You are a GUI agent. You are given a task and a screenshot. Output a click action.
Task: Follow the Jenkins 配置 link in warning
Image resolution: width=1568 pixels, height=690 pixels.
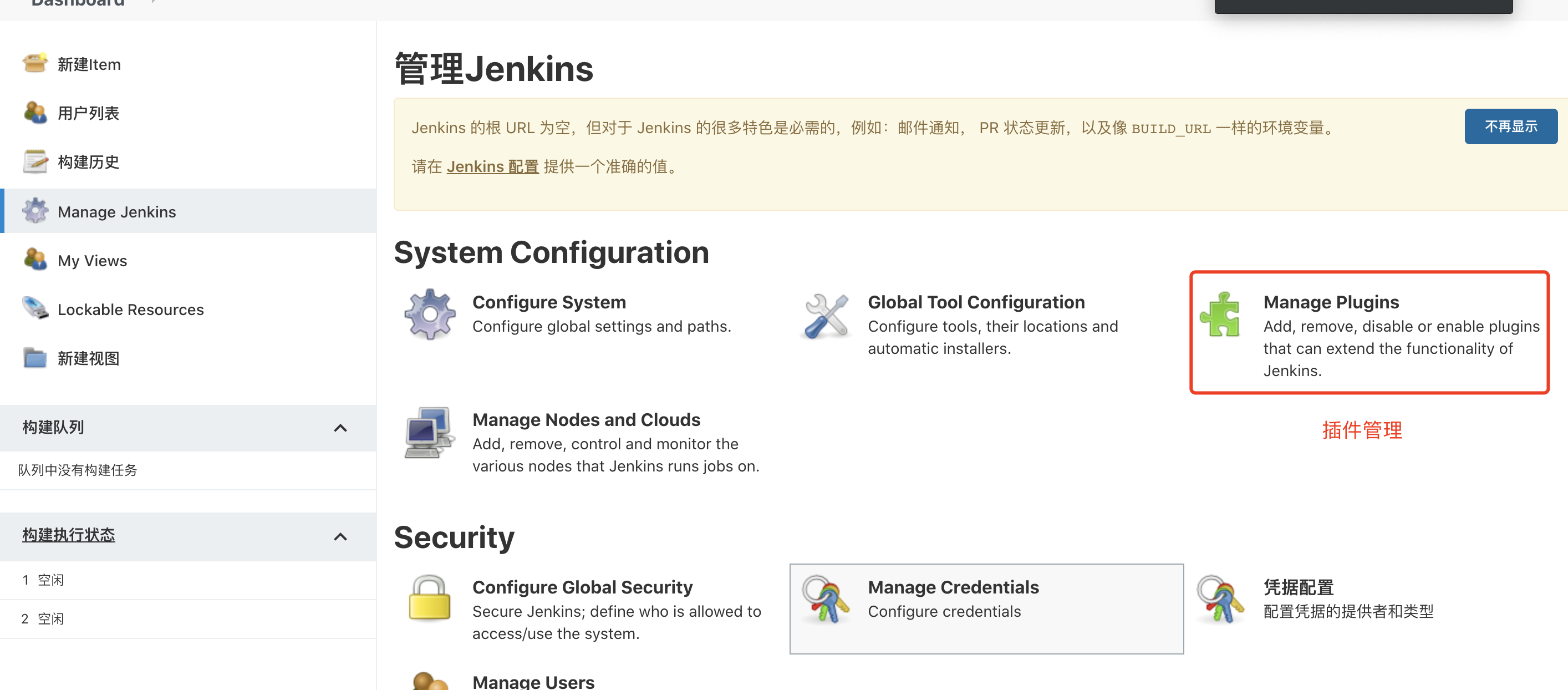[x=492, y=166]
